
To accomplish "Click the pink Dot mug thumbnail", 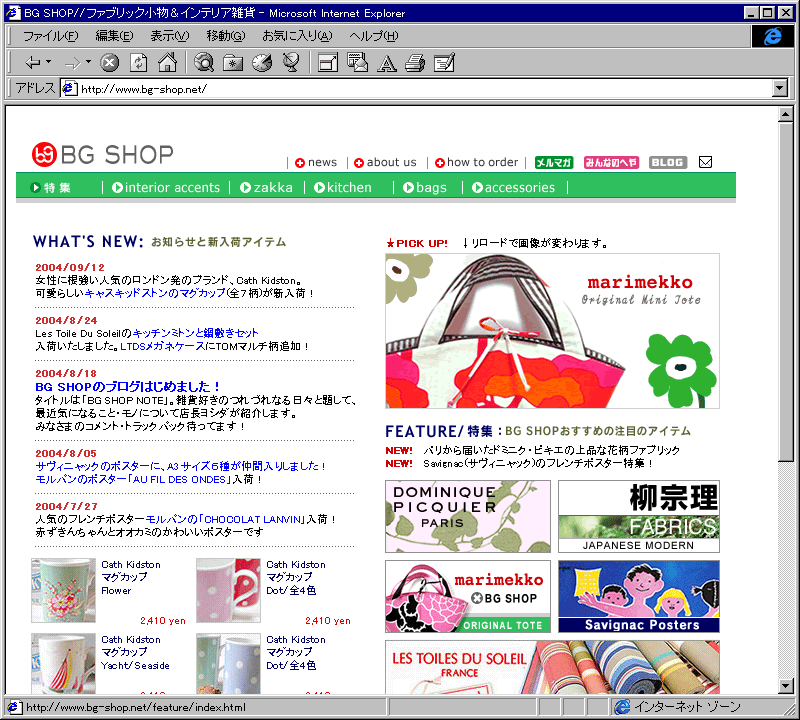I will coord(228,590).
